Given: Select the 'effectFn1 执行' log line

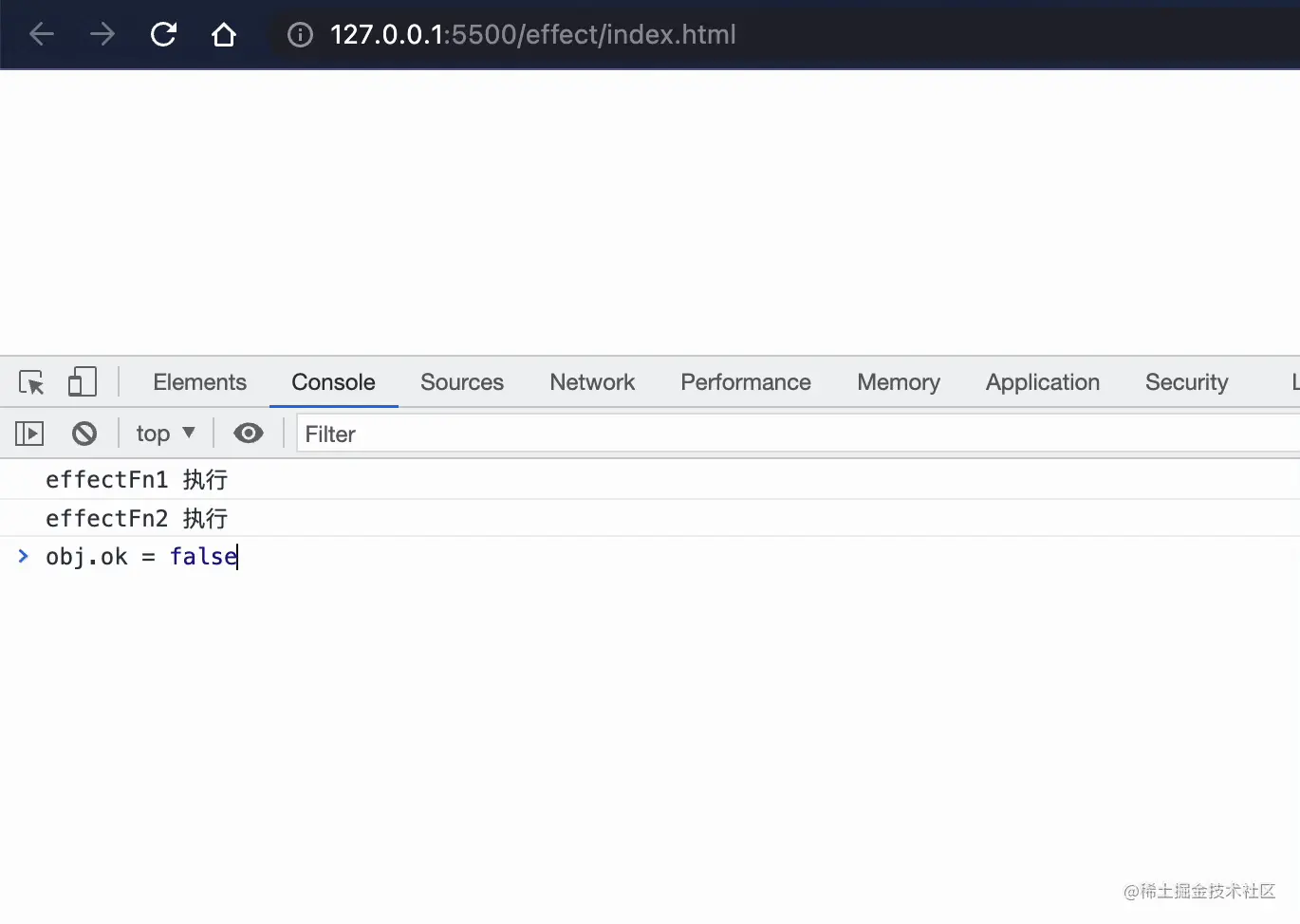Looking at the screenshot, I should click(137, 480).
